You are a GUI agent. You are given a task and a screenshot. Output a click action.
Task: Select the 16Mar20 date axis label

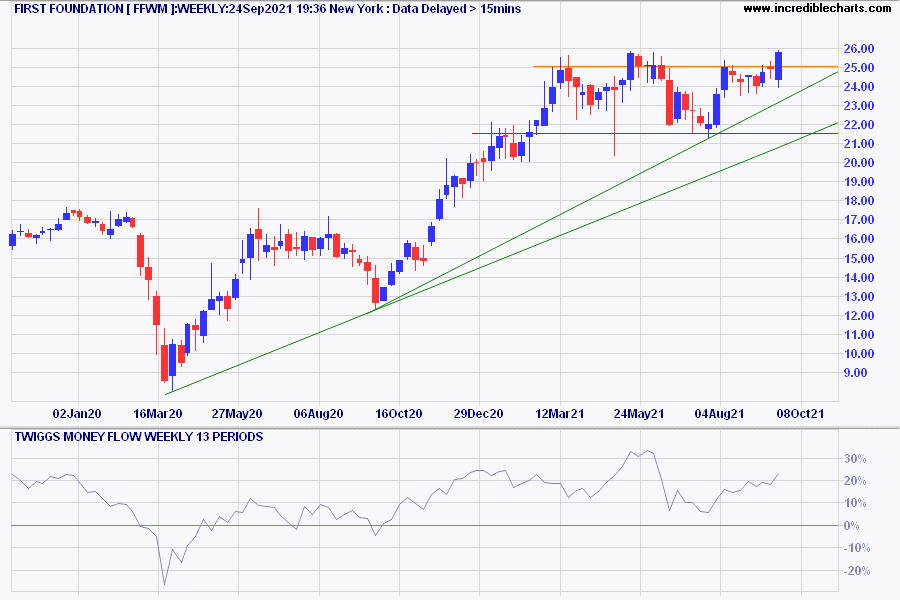(x=157, y=414)
